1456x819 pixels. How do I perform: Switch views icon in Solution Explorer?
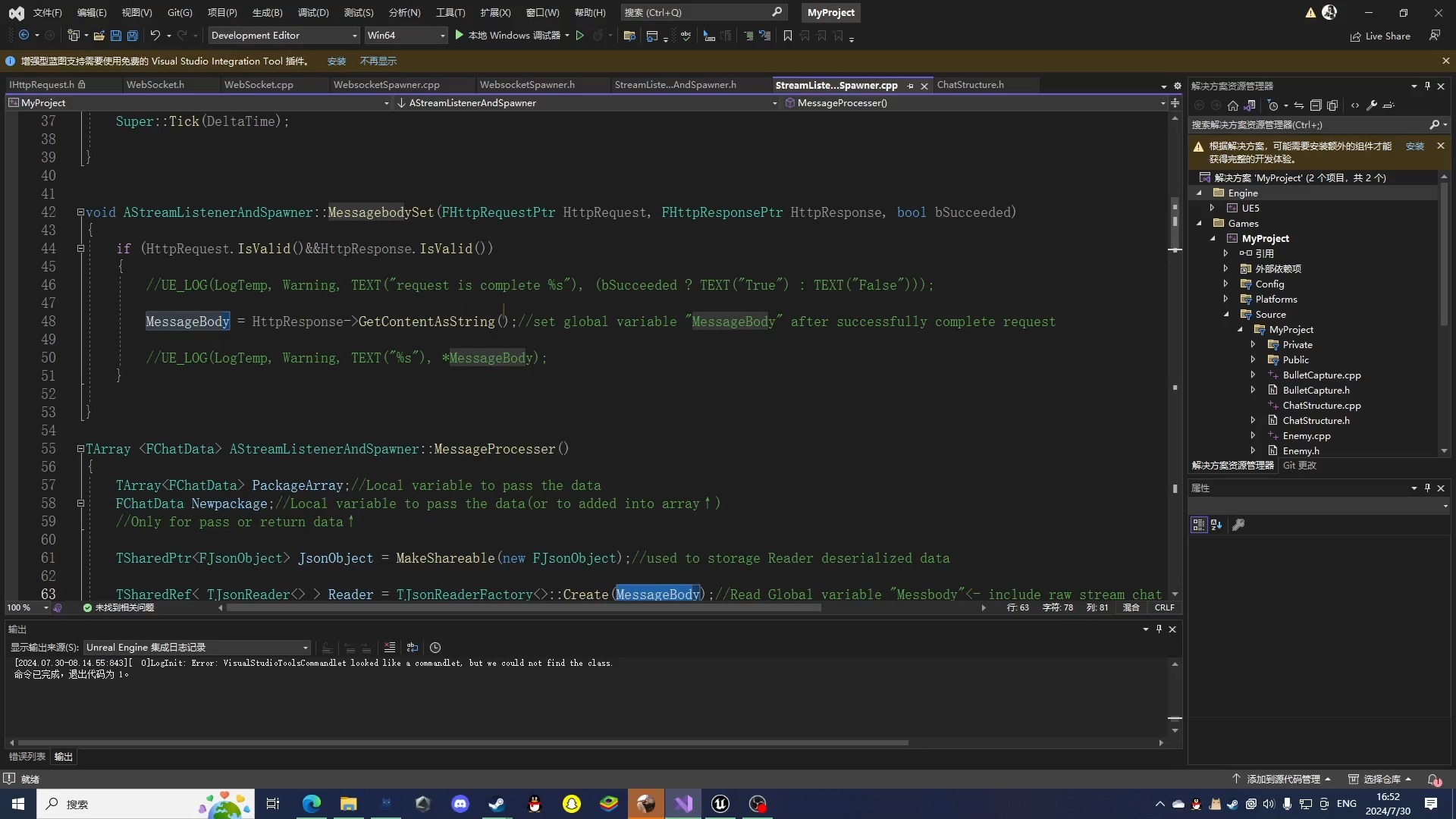(1250, 105)
